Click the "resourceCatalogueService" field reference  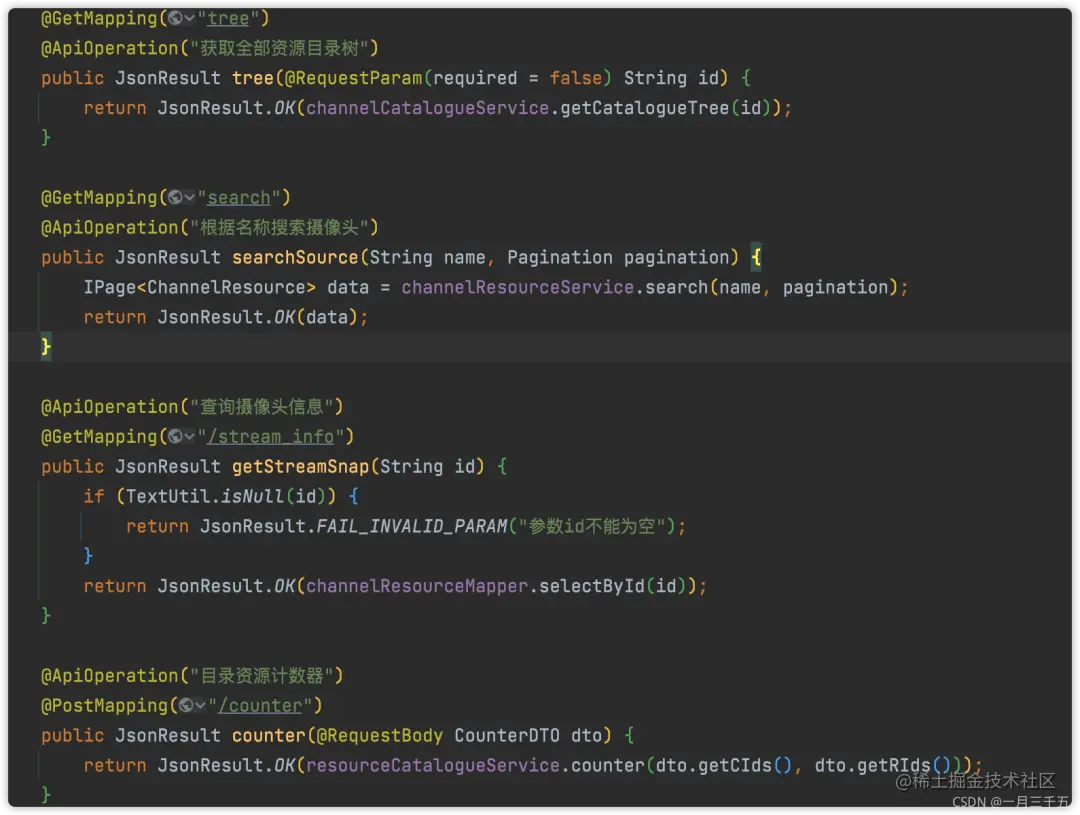click(x=433, y=765)
